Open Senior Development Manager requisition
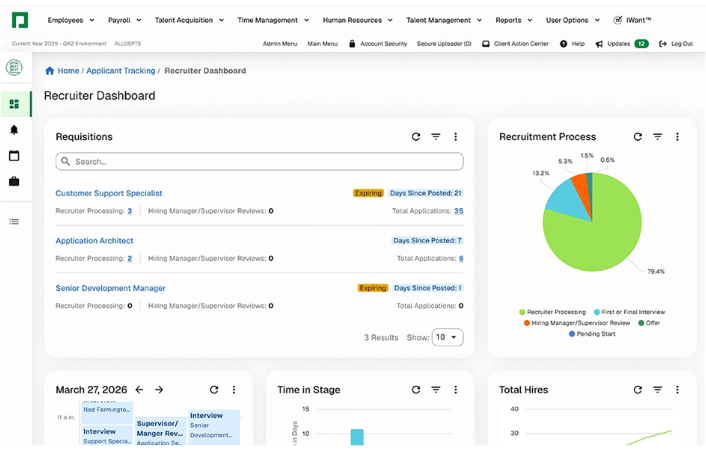 (x=110, y=288)
